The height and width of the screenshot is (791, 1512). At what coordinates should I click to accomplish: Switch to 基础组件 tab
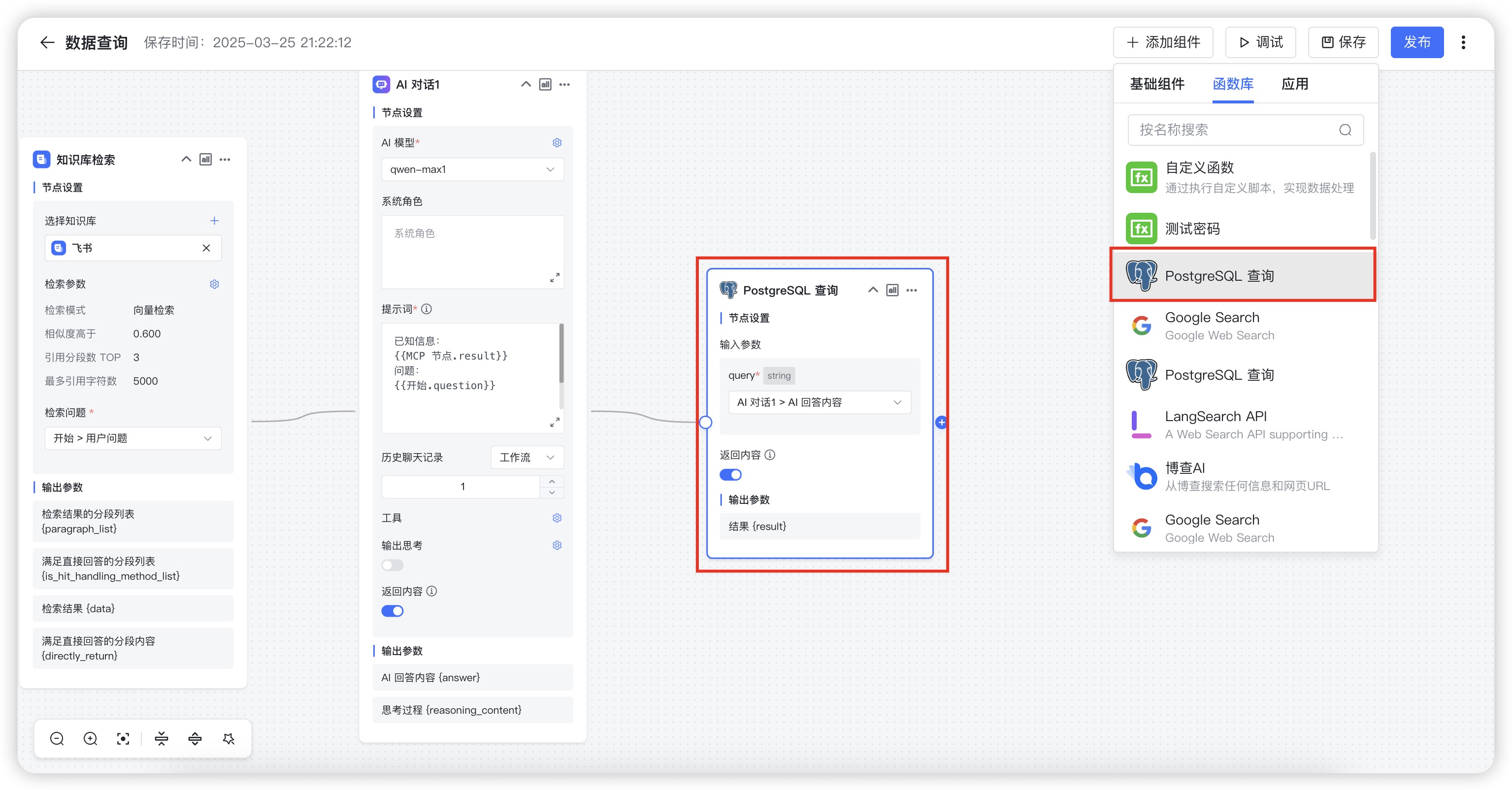1157,84
